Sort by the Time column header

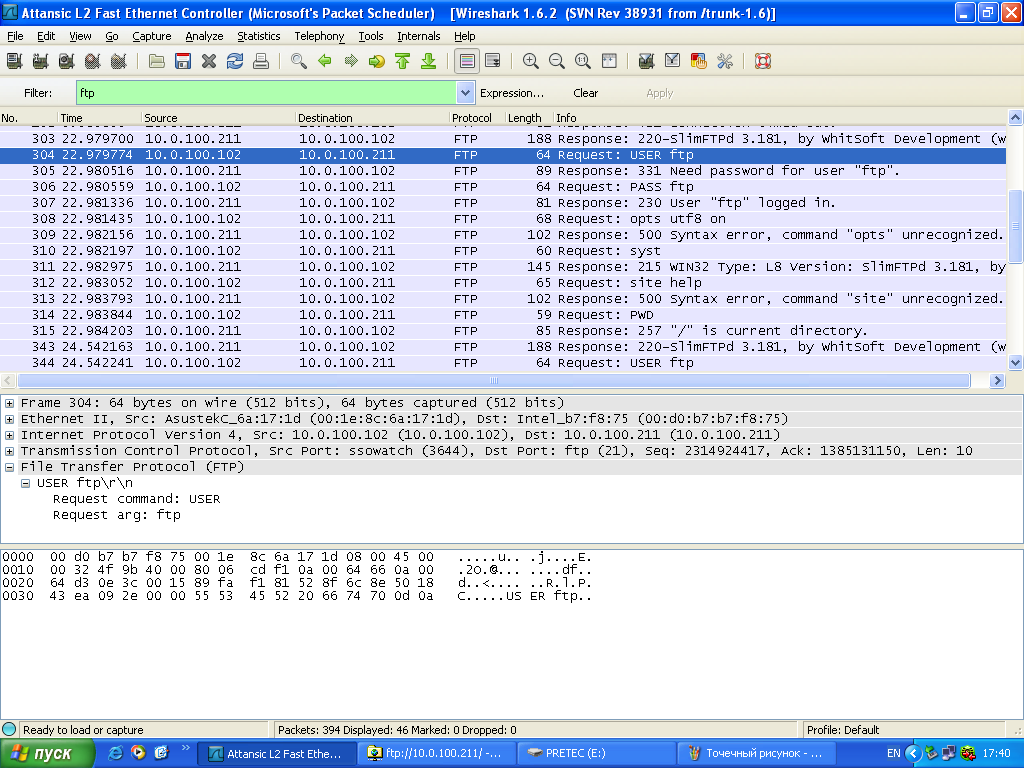point(99,118)
